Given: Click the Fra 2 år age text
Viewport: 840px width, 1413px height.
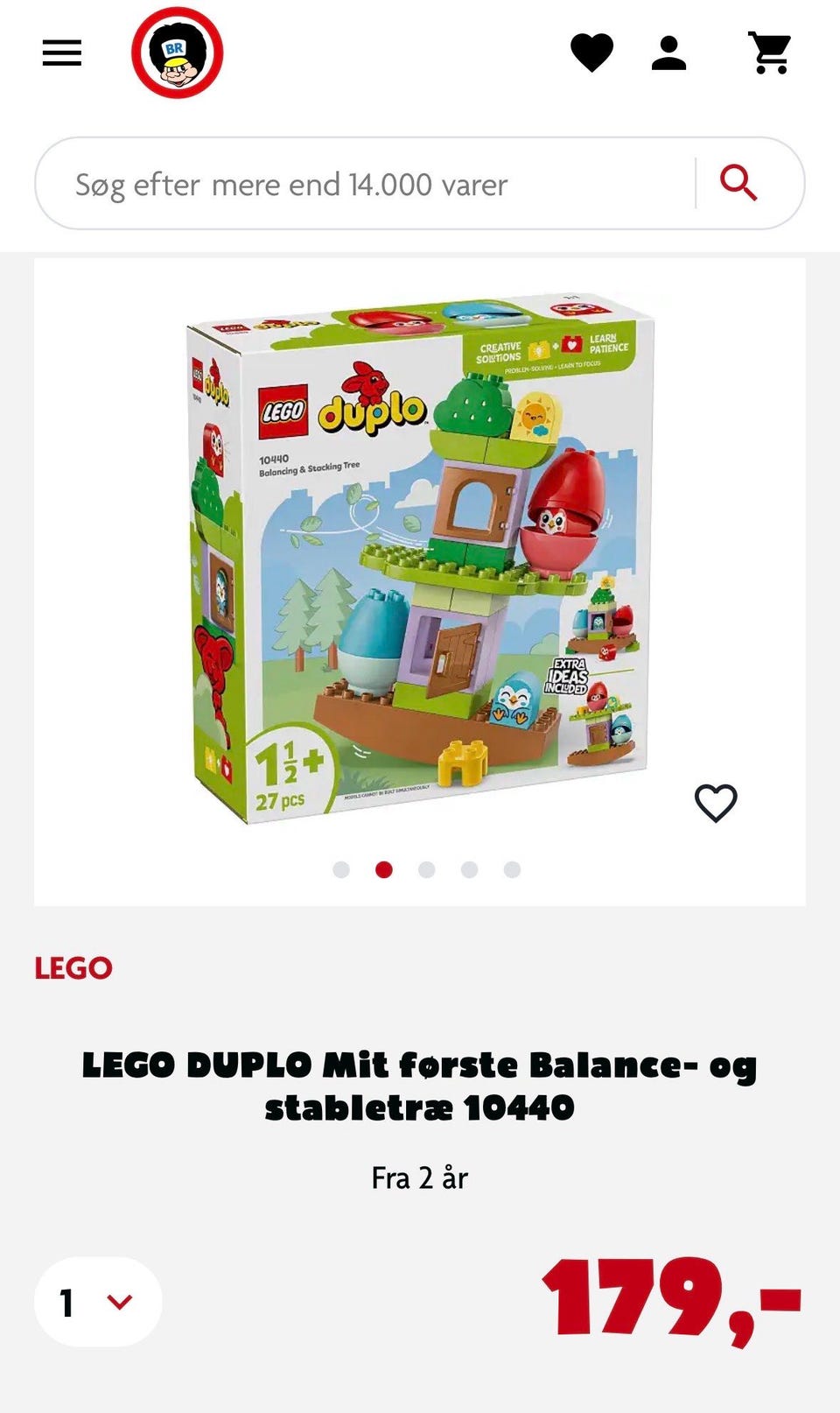Looking at the screenshot, I should tap(420, 1178).
